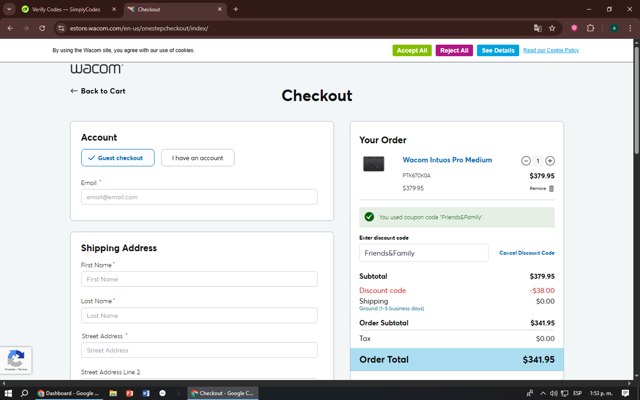This screenshot has height=400, width=640.
Task: Open Windows taskbar search
Action: coord(24,393)
